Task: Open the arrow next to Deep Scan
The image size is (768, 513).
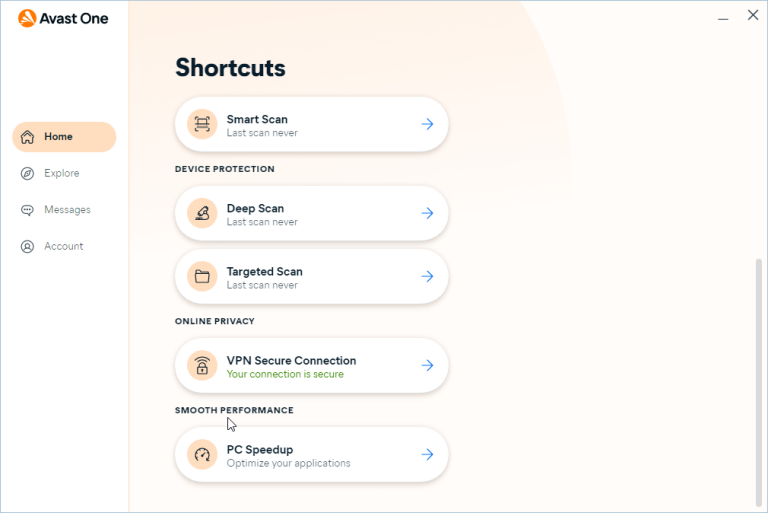Action: tap(427, 213)
